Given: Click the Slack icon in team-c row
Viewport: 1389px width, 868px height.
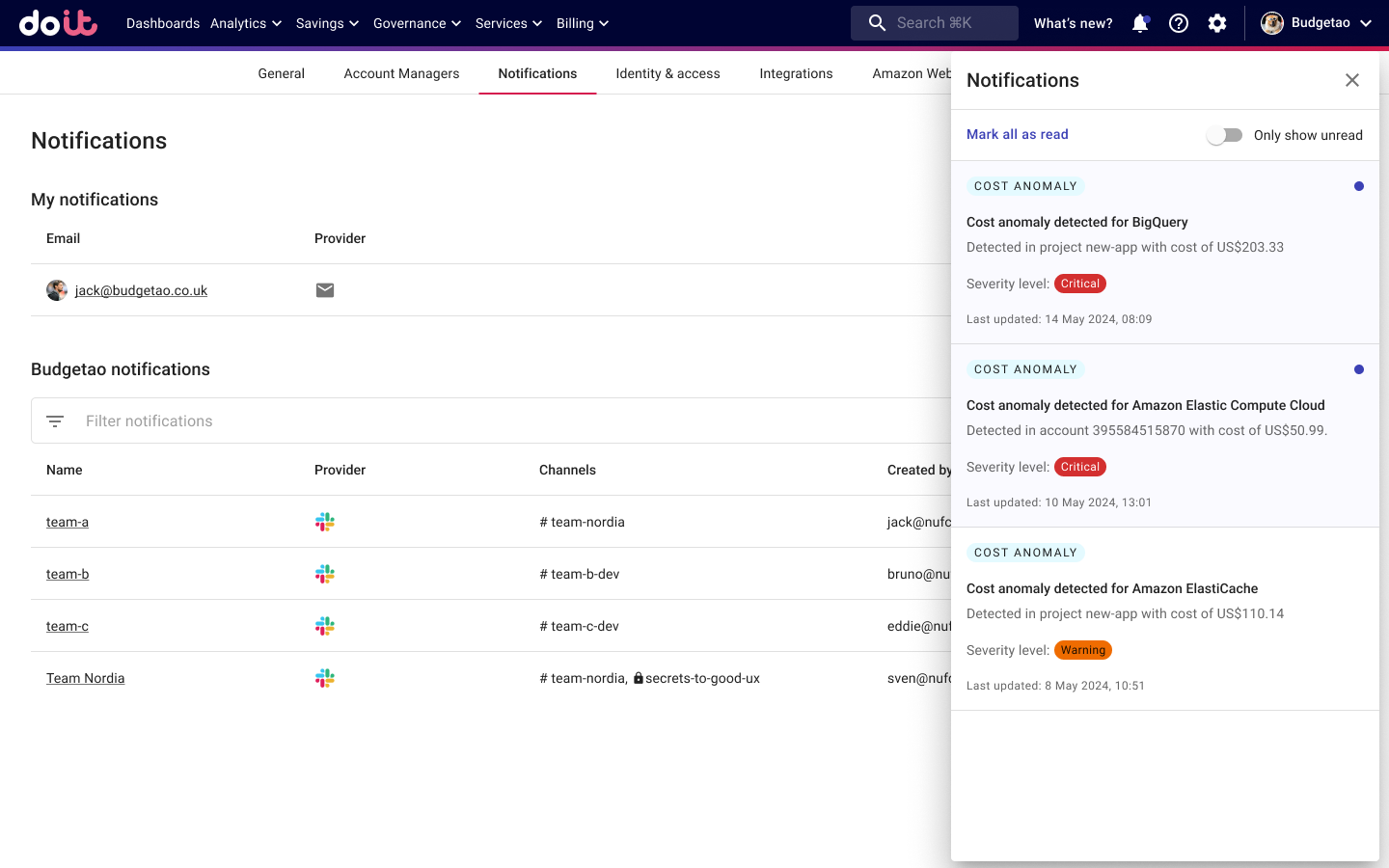Looking at the screenshot, I should click(x=325, y=626).
